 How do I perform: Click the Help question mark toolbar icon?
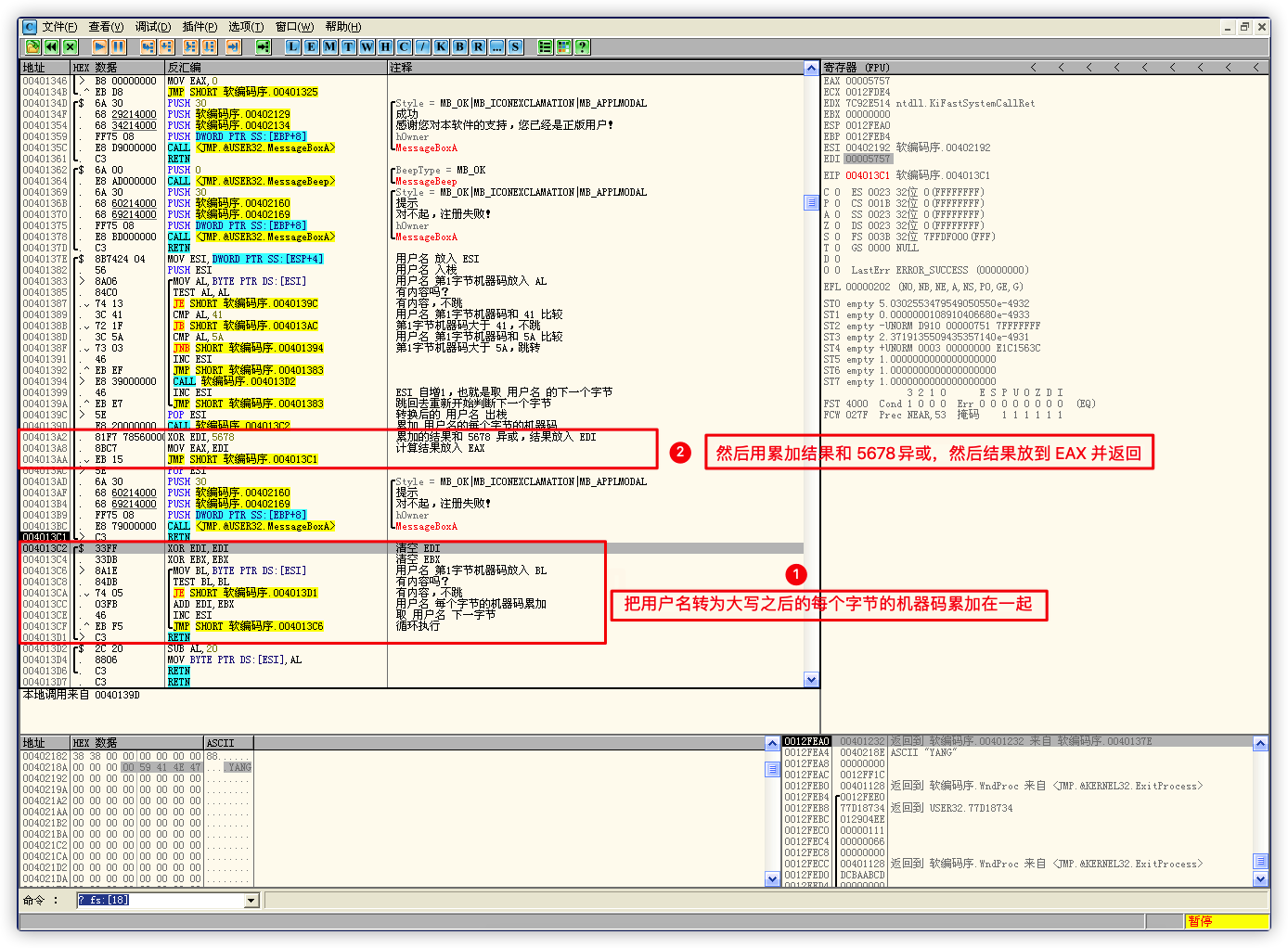coord(582,46)
